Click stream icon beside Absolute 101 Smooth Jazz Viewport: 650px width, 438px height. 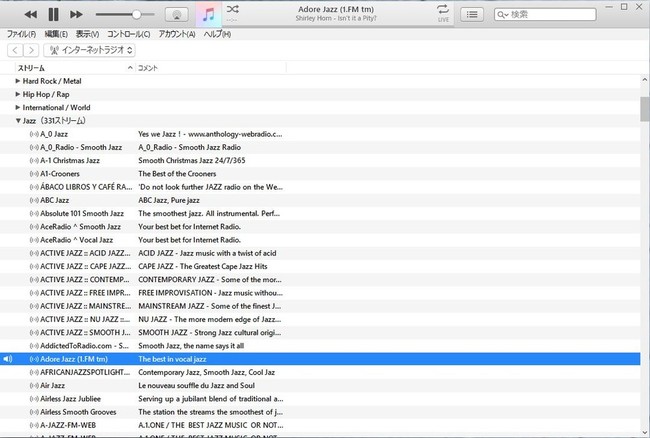[x=34, y=213]
